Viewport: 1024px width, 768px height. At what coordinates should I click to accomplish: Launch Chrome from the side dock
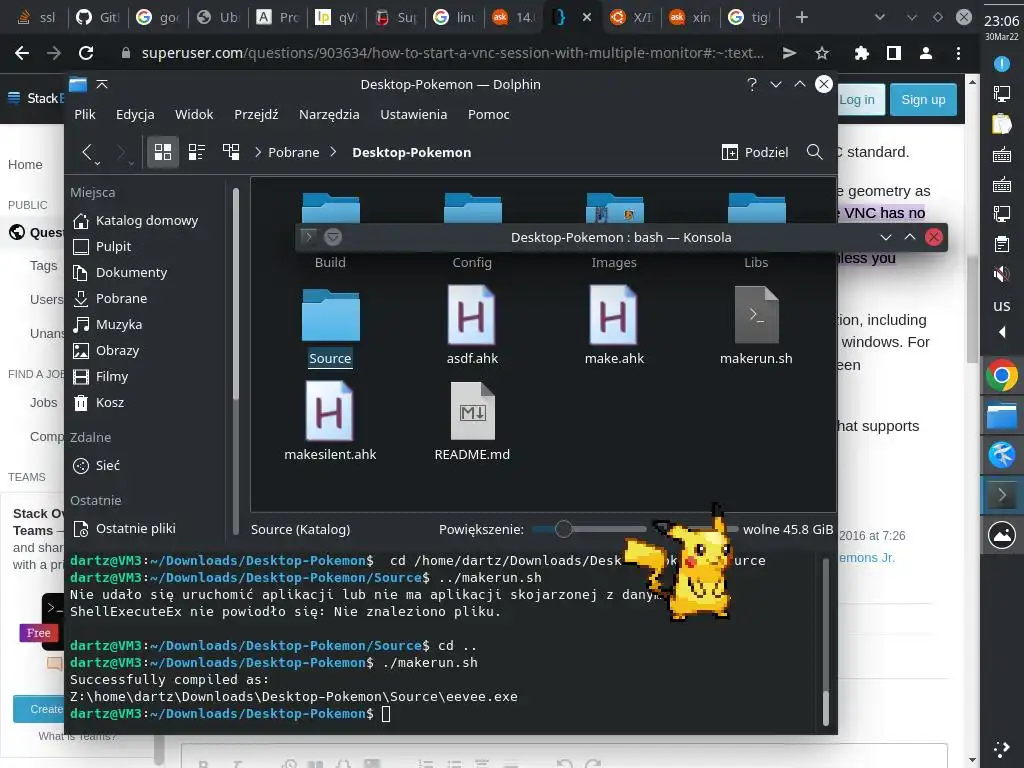point(1001,376)
